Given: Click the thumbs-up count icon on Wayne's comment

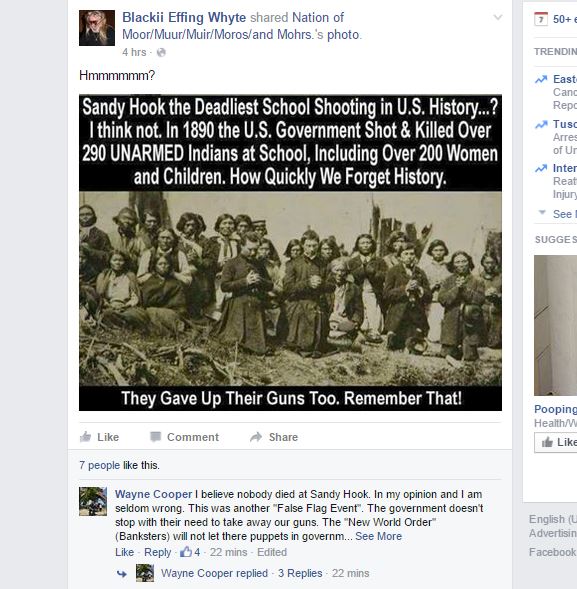Looking at the screenshot, I should [x=186, y=551].
